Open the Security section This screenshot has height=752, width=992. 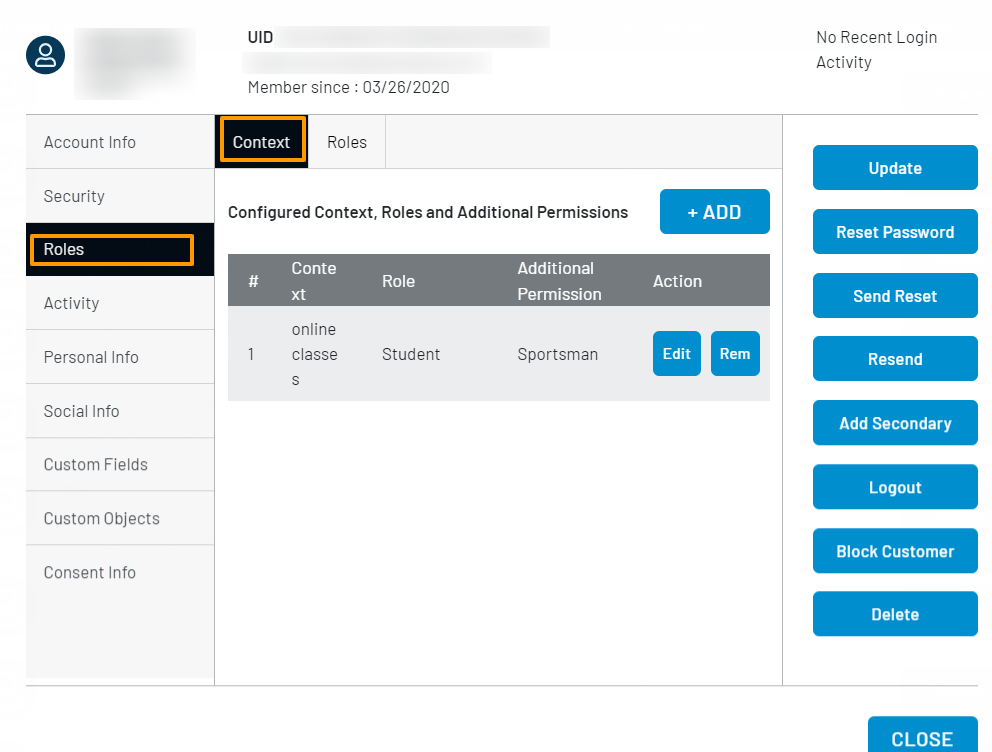[73, 195]
